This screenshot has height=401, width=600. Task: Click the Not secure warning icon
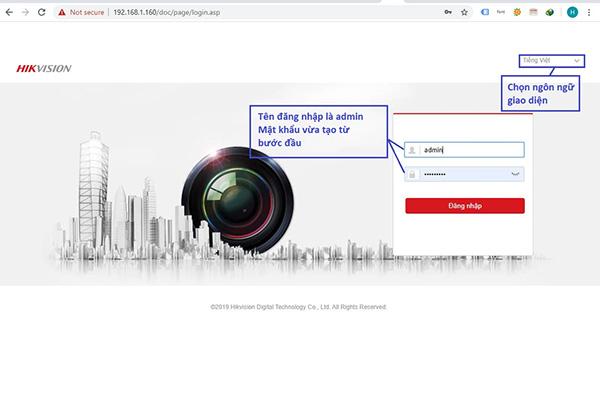[x=62, y=12]
